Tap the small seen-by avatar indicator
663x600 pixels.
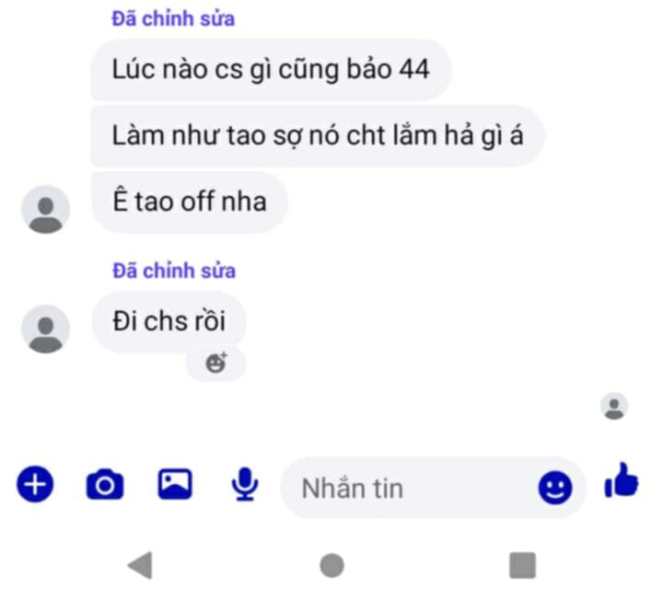coord(614,406)
